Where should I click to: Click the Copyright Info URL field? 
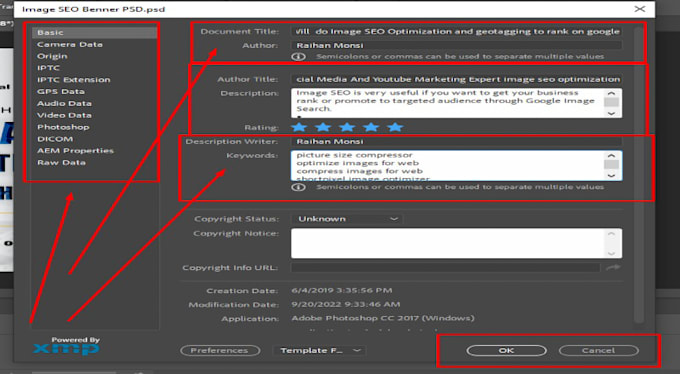point(445,268)
